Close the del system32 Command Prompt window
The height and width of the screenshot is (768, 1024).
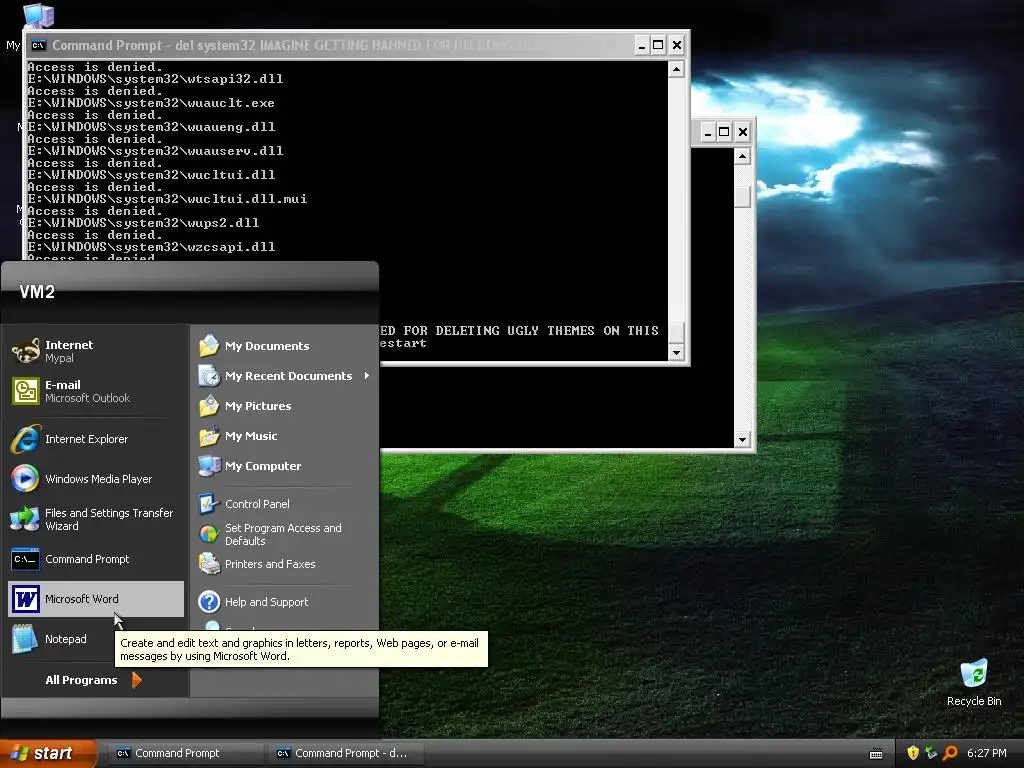point(677,45)
